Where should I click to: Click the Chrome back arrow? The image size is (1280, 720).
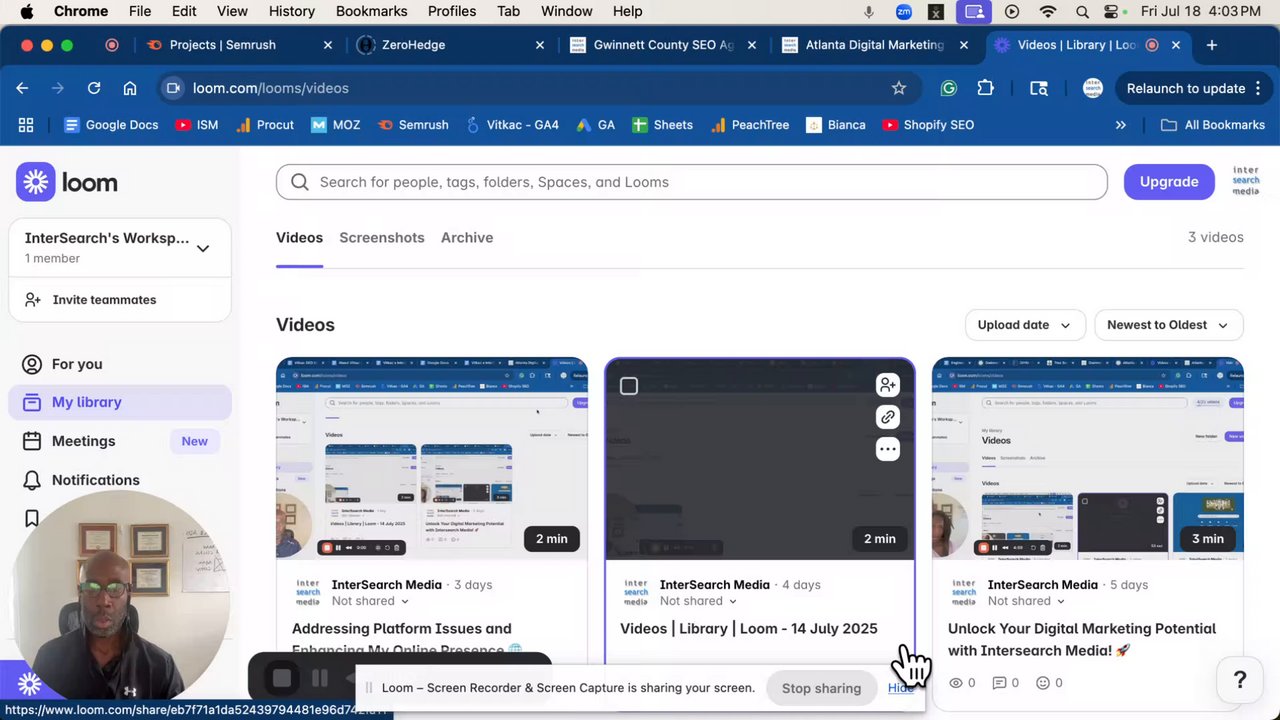tap(22, 88)
